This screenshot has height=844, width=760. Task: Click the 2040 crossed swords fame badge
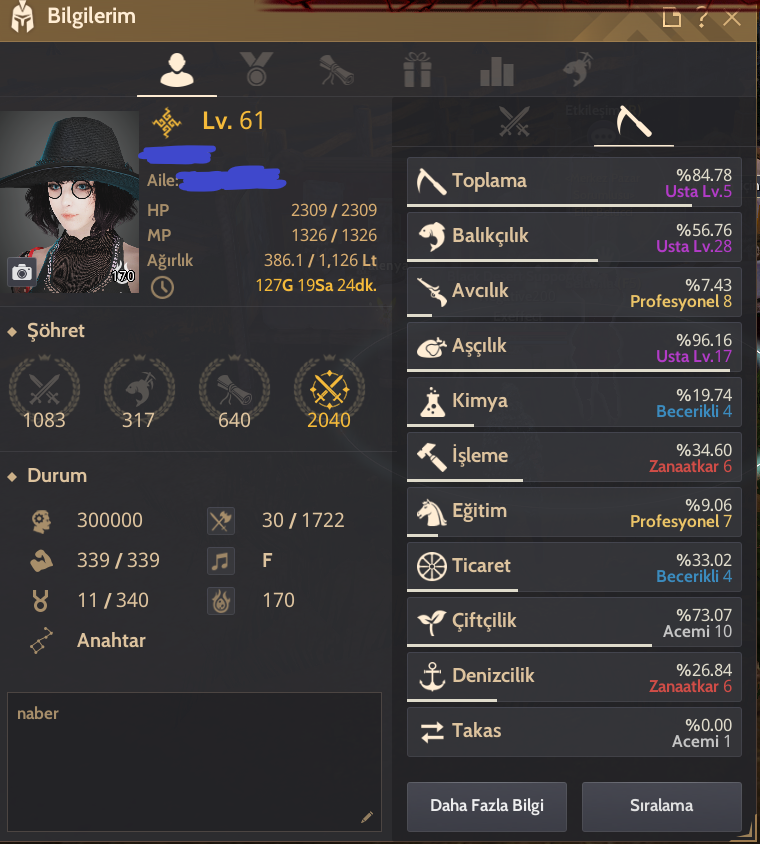[x=329, y=392]
